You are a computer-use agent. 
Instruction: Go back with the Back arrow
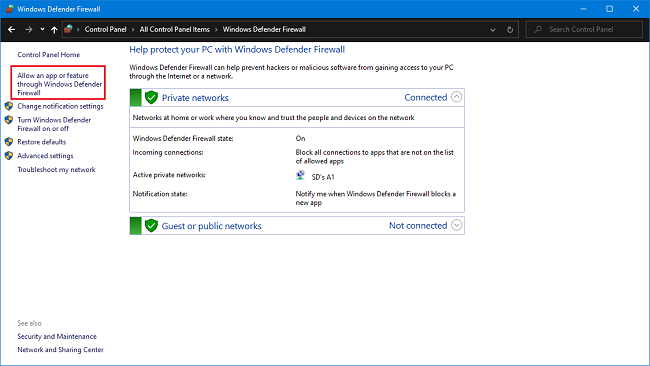tap(12, 29)
